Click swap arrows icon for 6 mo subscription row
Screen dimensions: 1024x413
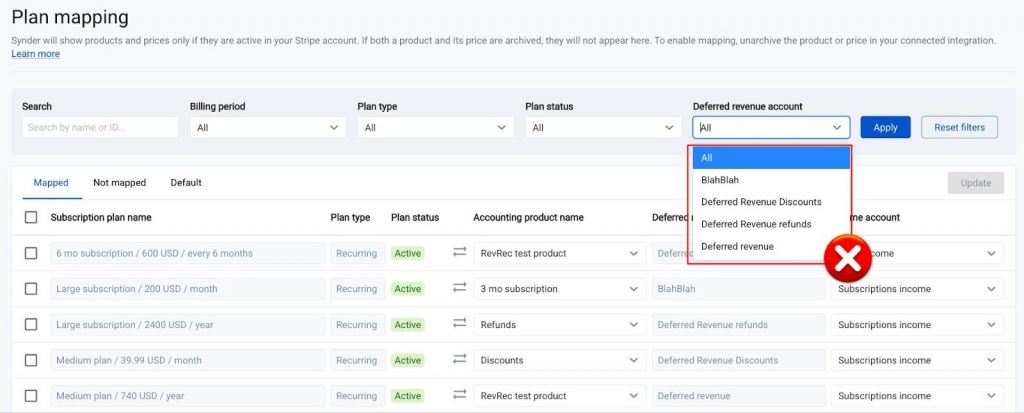click(x=459, y=253)
